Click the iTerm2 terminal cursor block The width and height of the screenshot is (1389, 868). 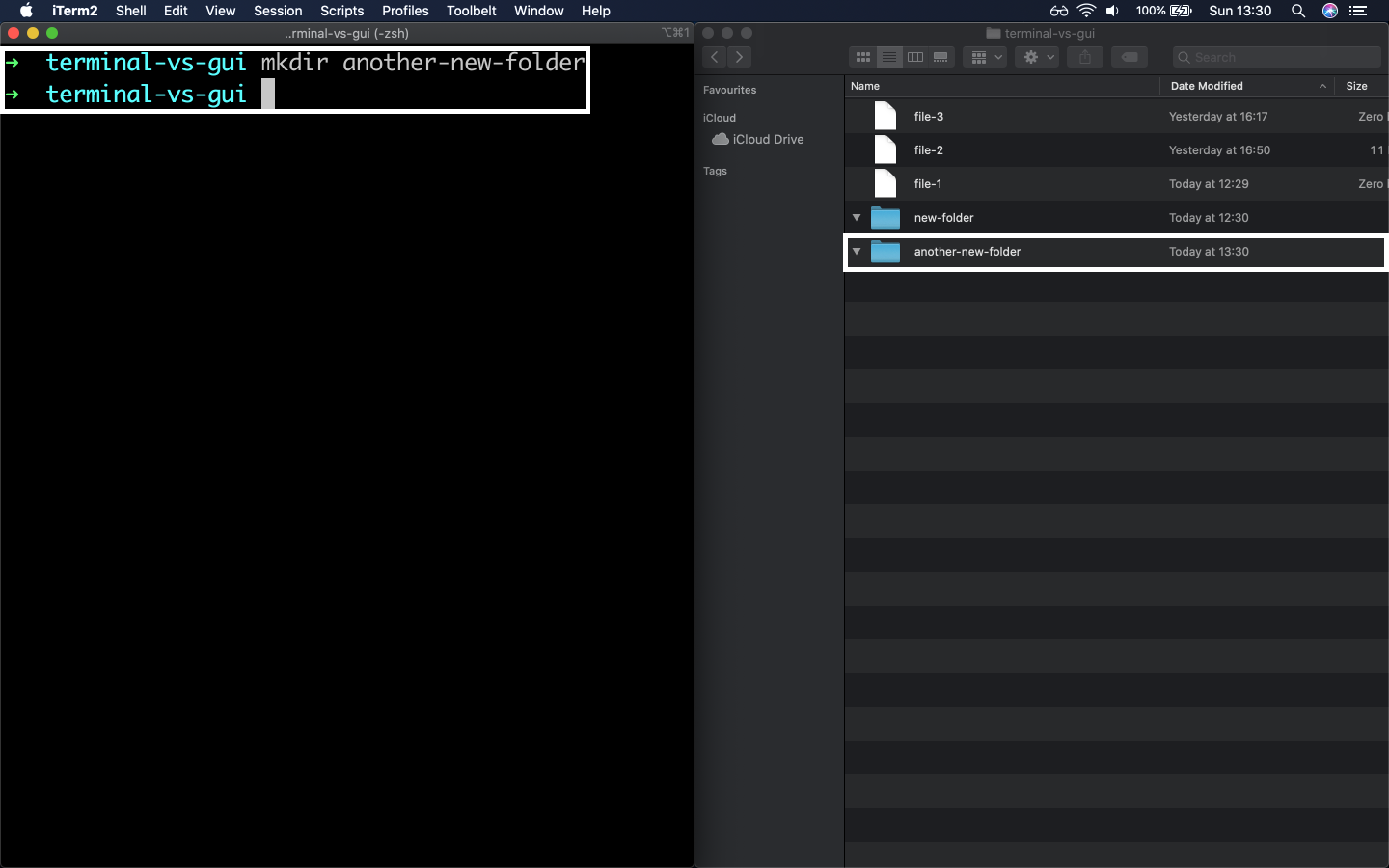(x=268, y=94)
